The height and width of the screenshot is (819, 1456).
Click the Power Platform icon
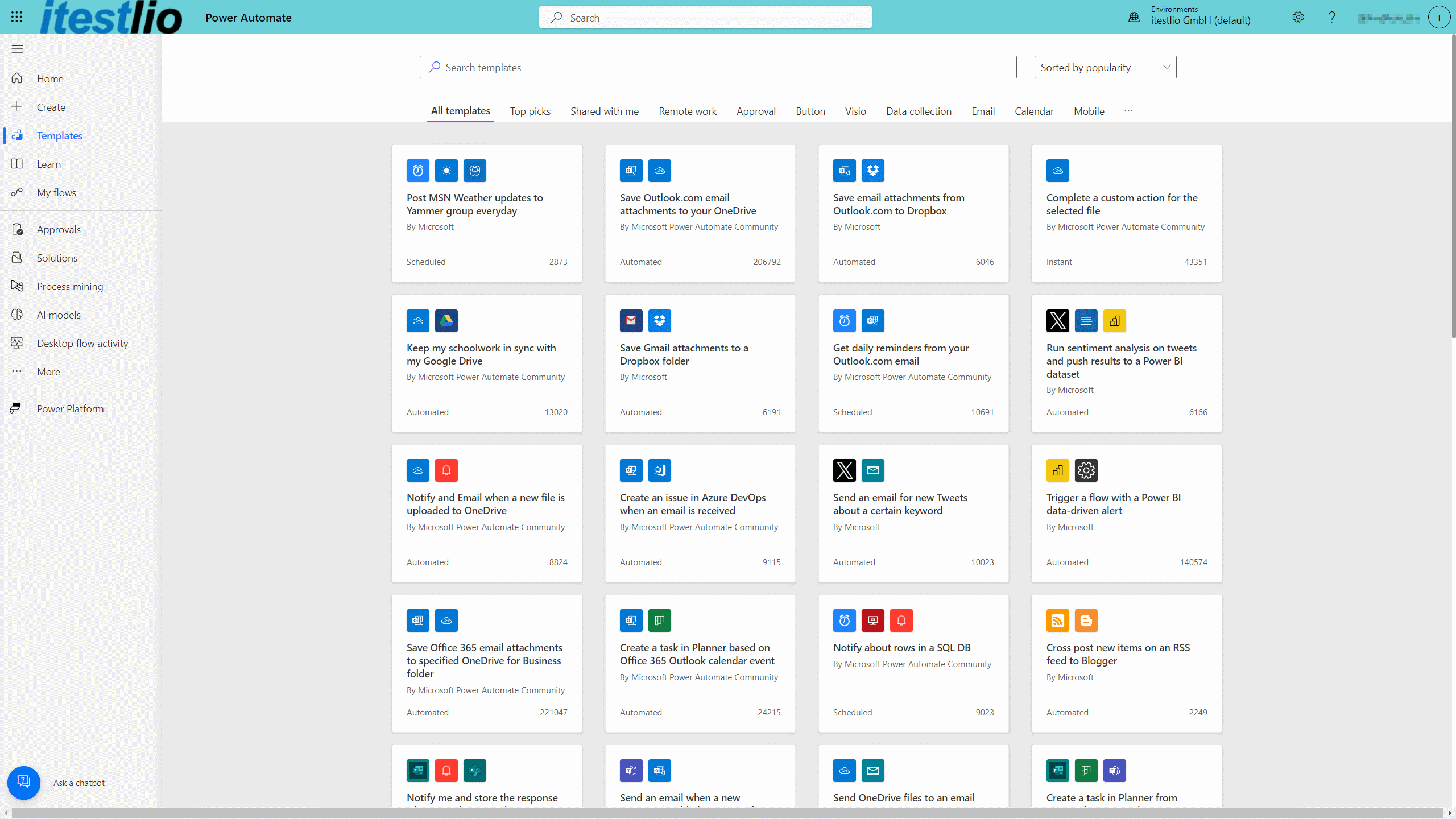click(x=16, y=408)
